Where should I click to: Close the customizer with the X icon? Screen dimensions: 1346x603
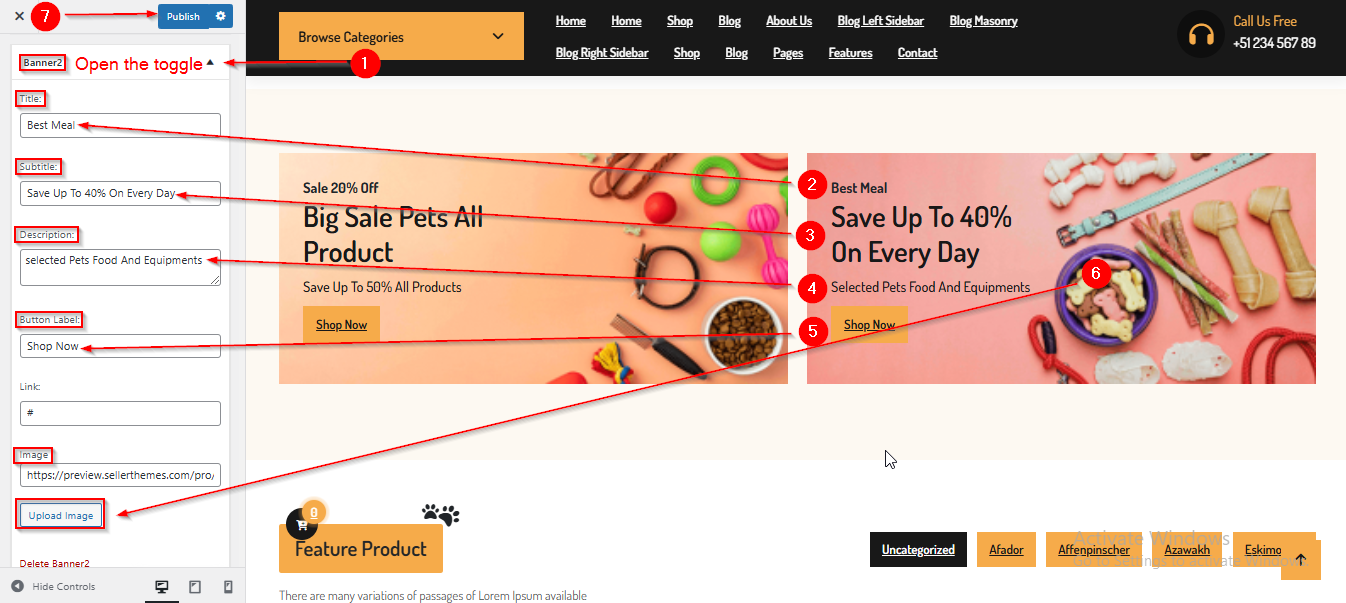19,16
